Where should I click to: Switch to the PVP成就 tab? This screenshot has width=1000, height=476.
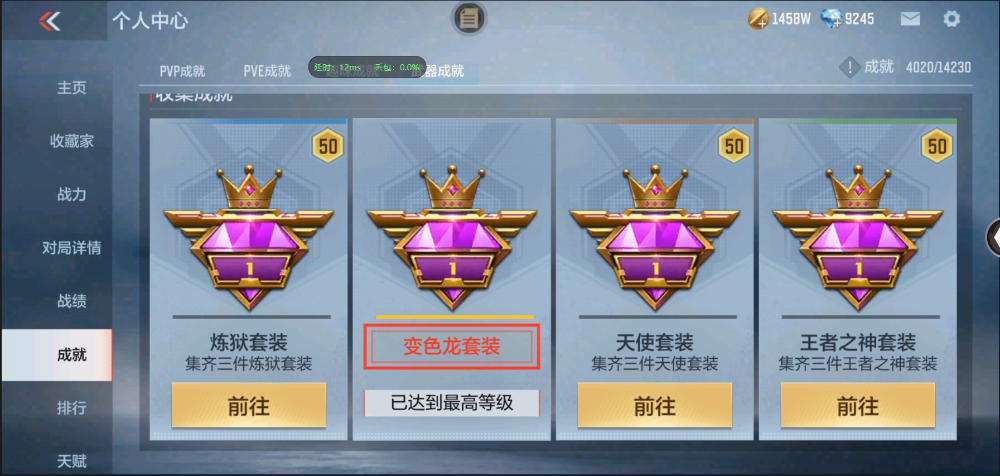tap(182, 71)
